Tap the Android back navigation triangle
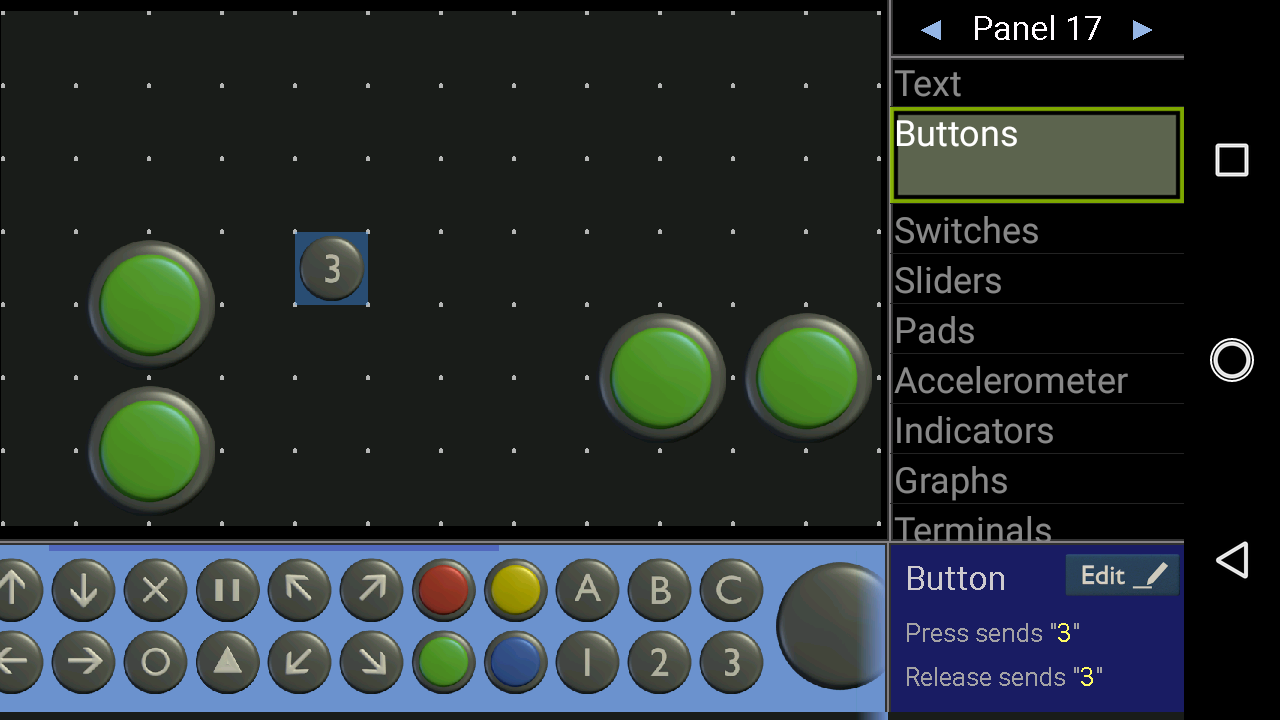 (x=1232, y=560)
